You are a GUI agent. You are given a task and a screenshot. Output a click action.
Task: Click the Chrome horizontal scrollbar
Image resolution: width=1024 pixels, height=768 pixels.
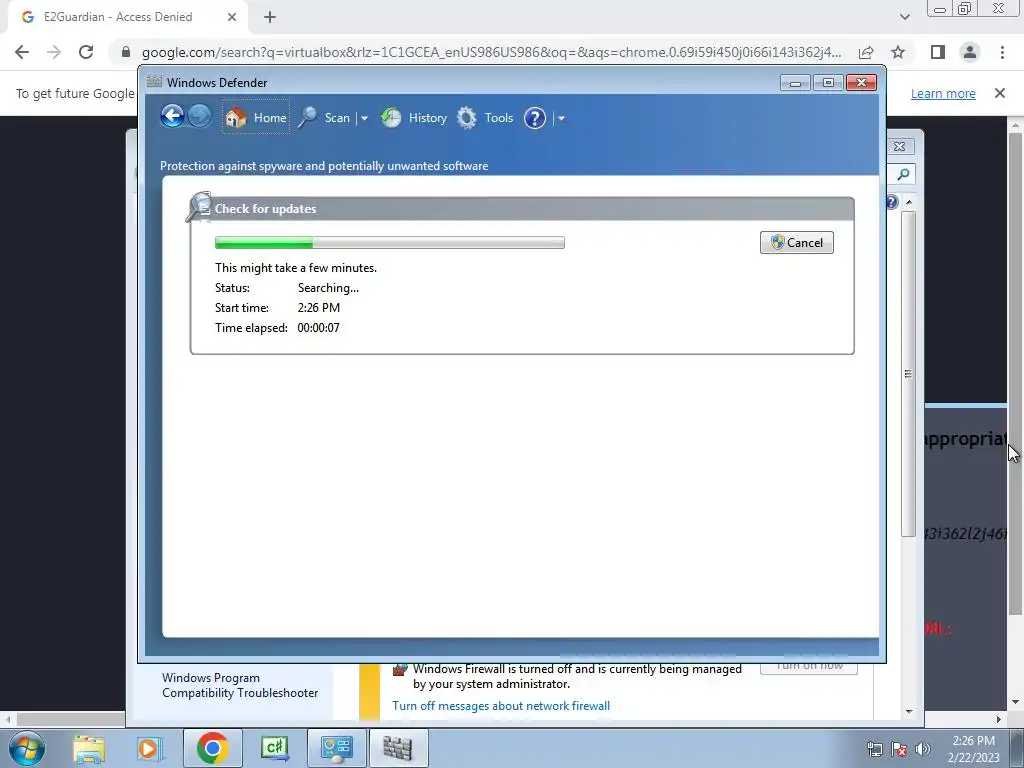[x=69, y=719]
